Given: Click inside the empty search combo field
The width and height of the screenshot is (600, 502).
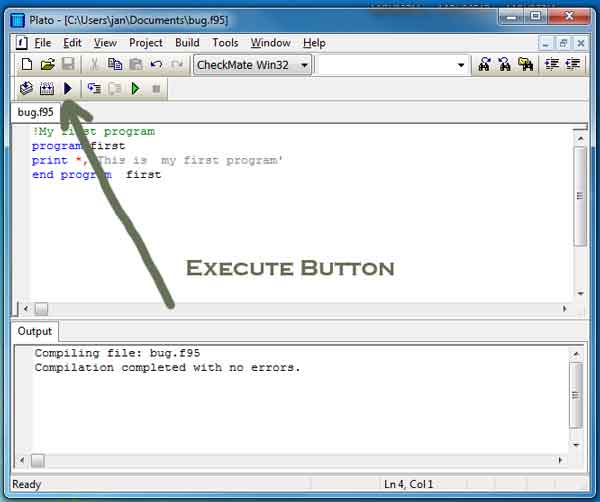Looking at the screenshot, I should (x=386, y=65).
